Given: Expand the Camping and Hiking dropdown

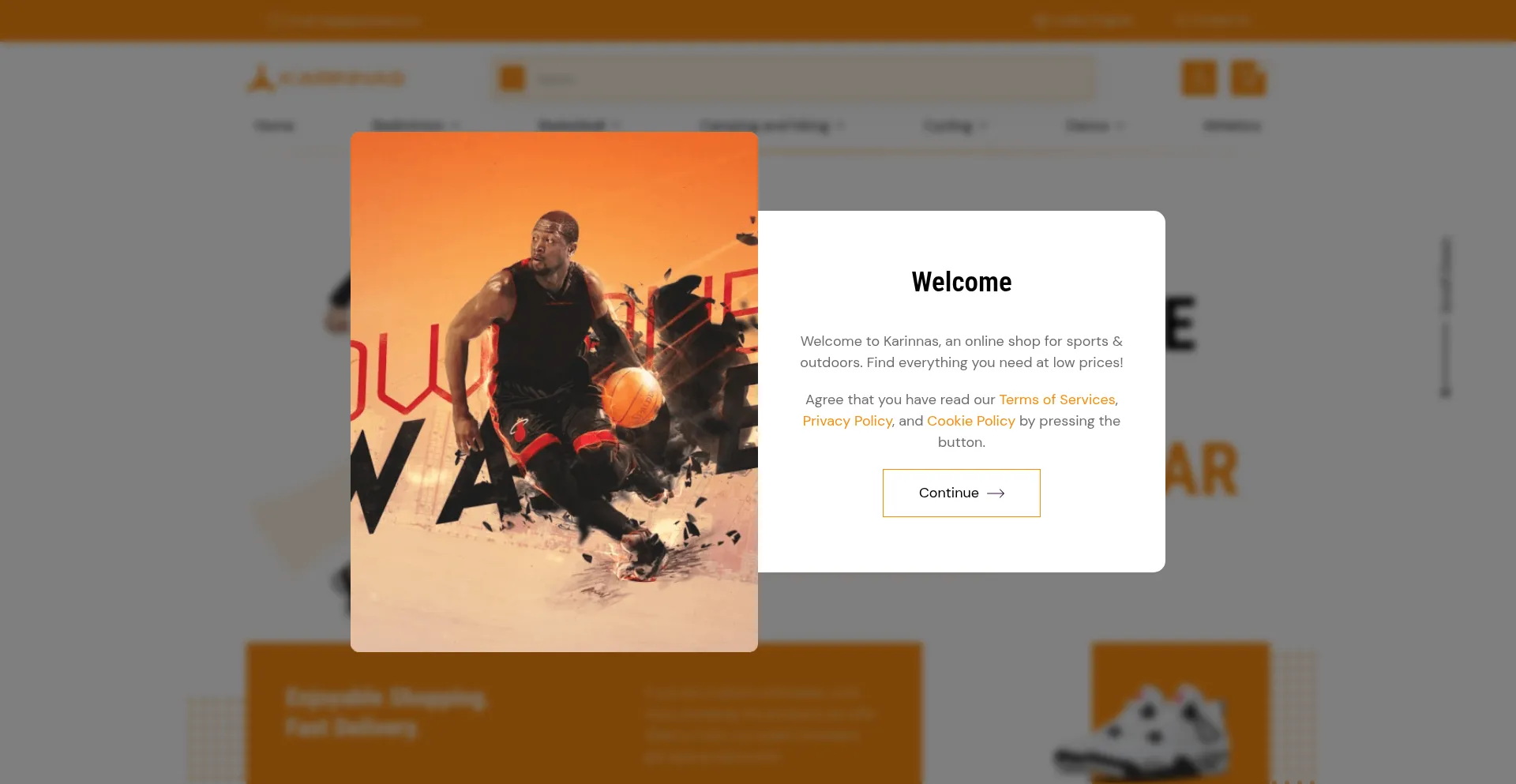Looking at the screenshot, I should coord(772,126).
